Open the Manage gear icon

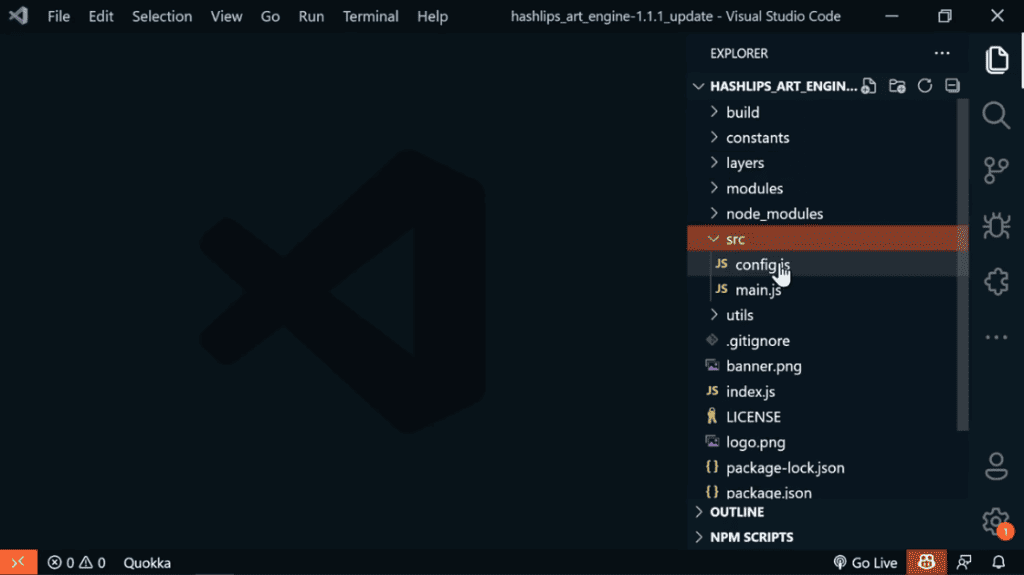(997, 522)
